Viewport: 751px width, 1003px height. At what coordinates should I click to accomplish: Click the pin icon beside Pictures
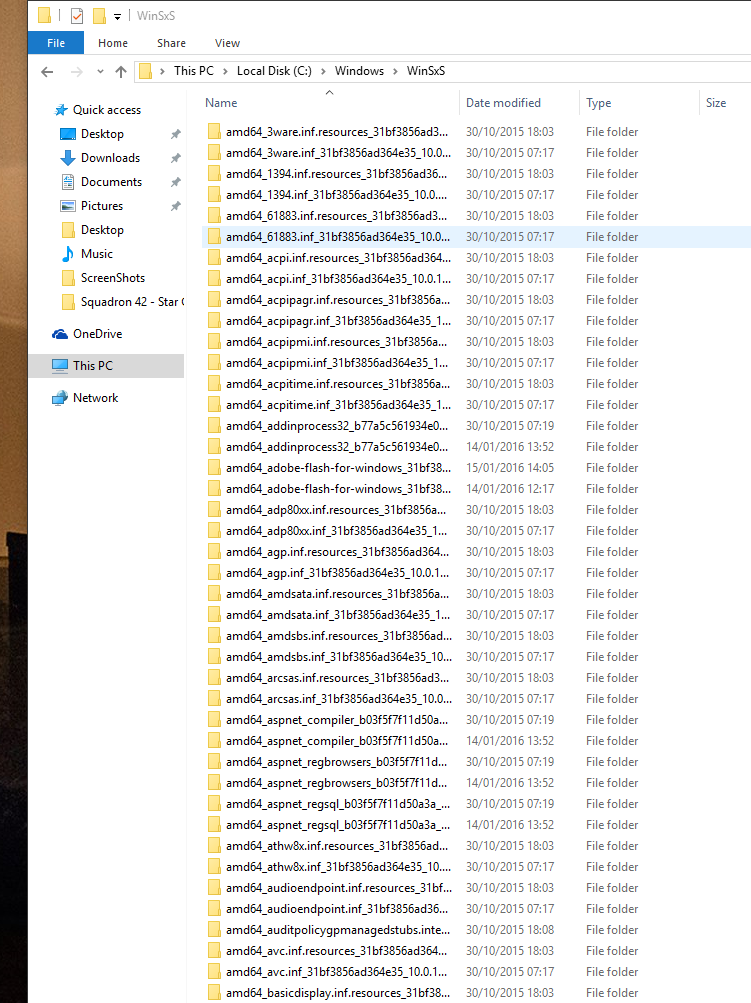(175, 206)
